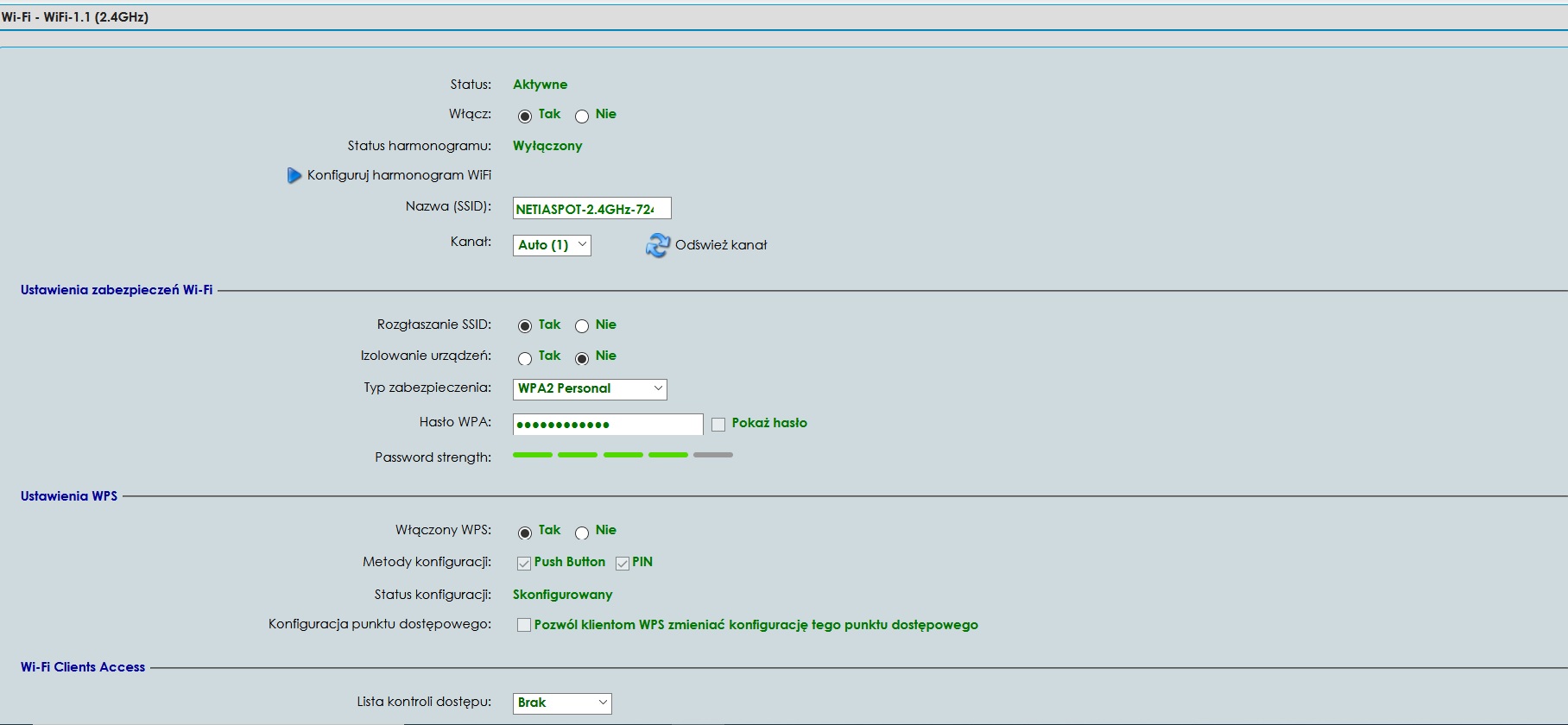Tick the Pokaż hasło checkbox
Screen dimensions: 1568x725
tap(718, 425)
